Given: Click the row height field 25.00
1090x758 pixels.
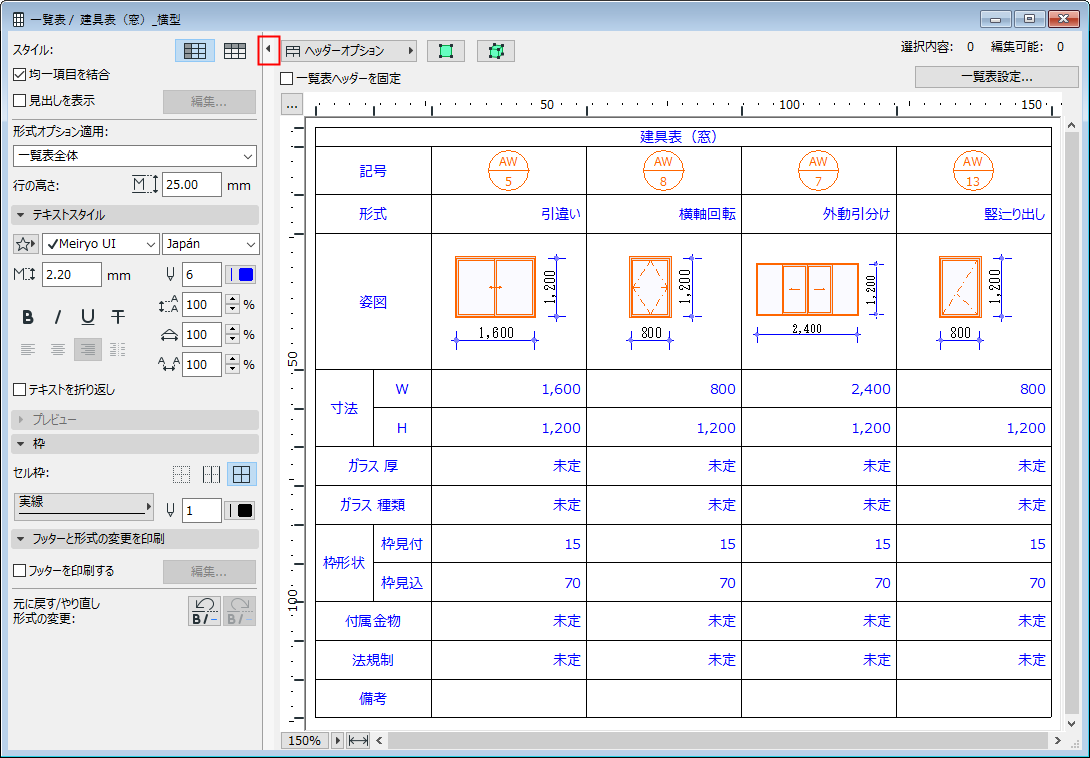Looking at the screenshot, I should (x=192, y=185).
